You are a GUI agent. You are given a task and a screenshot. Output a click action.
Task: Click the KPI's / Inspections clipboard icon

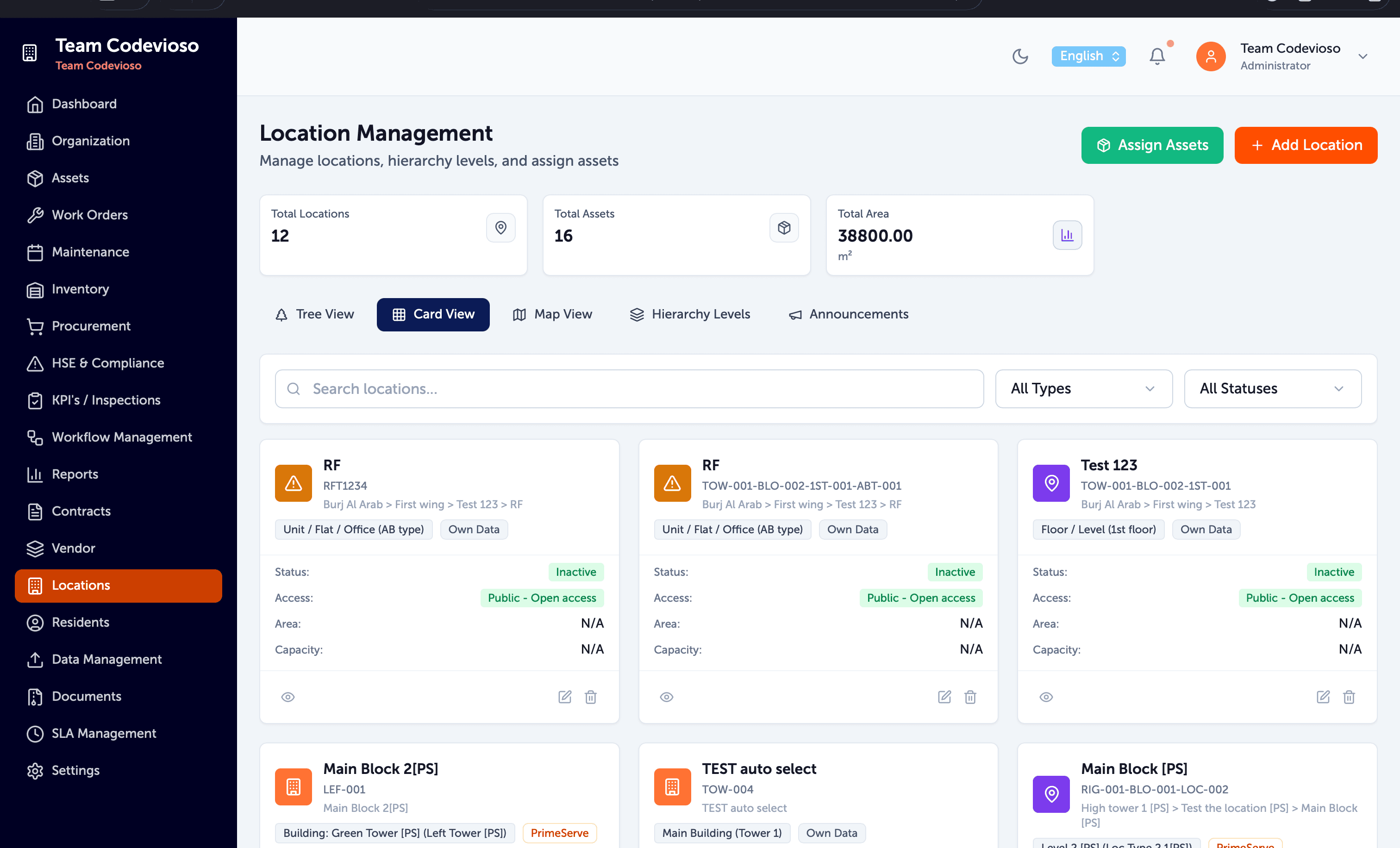tap(35, 400)
